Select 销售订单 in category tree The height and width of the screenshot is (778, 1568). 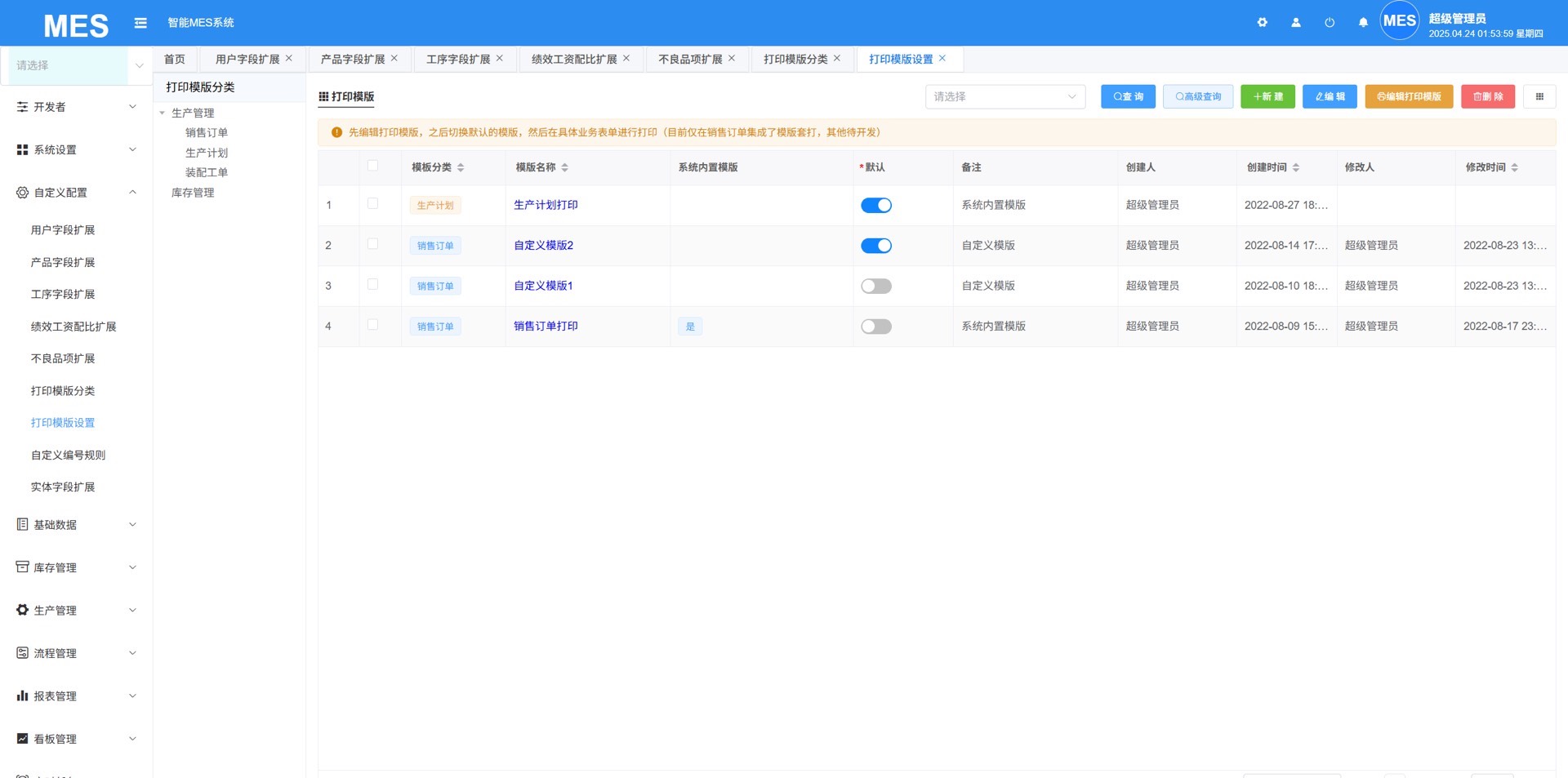point(206,133)
